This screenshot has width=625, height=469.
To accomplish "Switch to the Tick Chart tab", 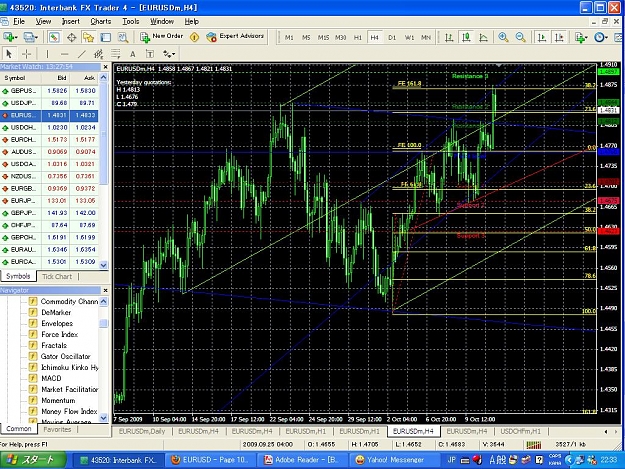I will point(57,277).
